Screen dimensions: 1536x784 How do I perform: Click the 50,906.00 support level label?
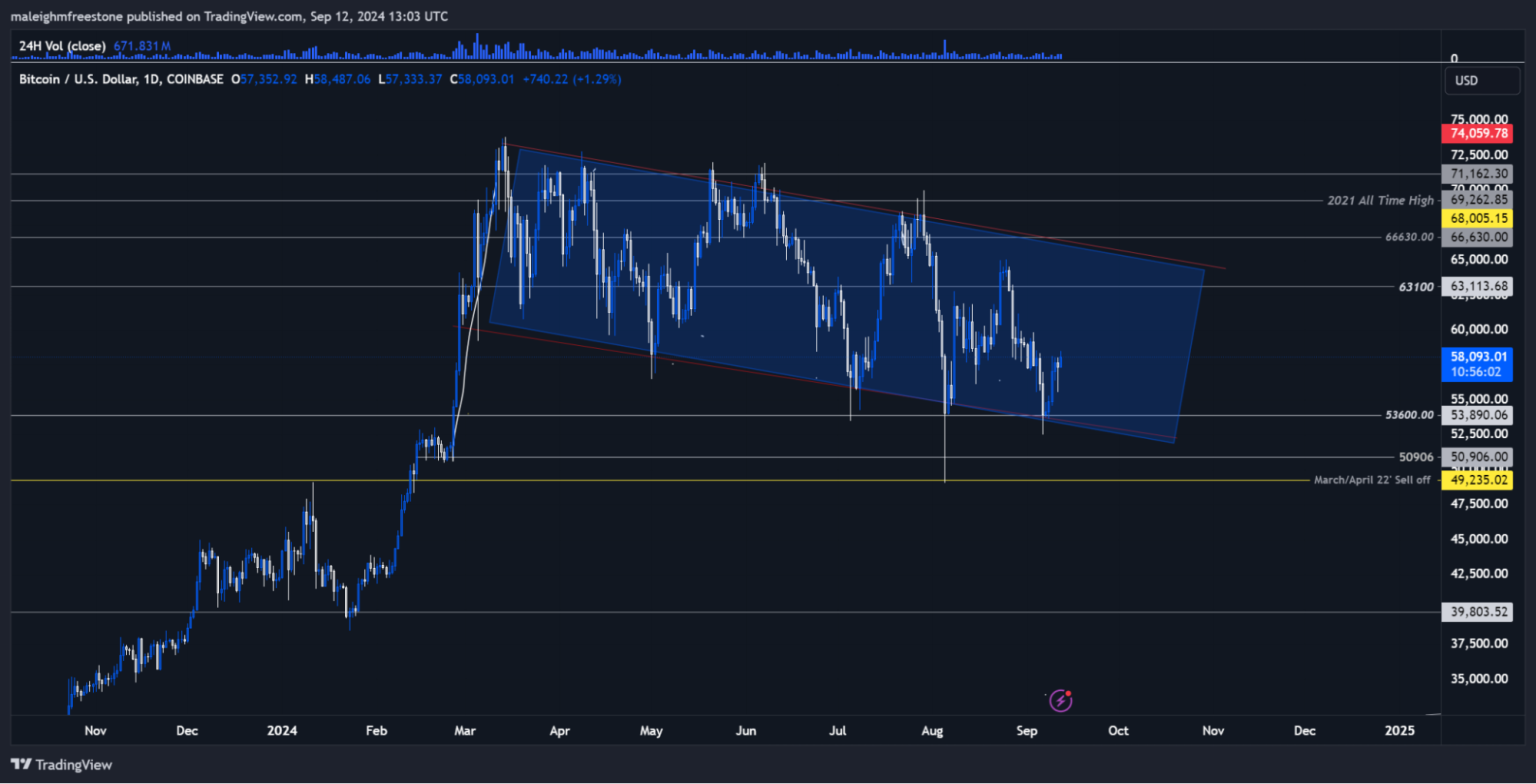click(1478, 457)
